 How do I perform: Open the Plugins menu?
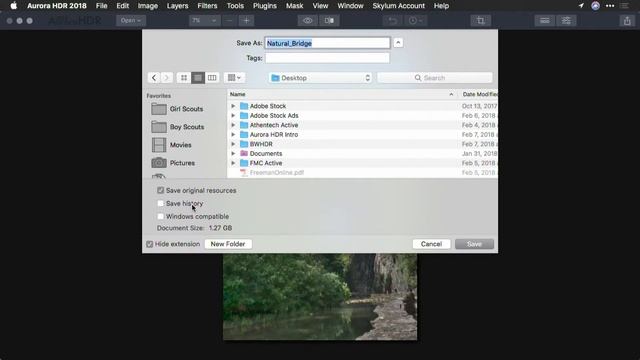click(x=264, y=6)
